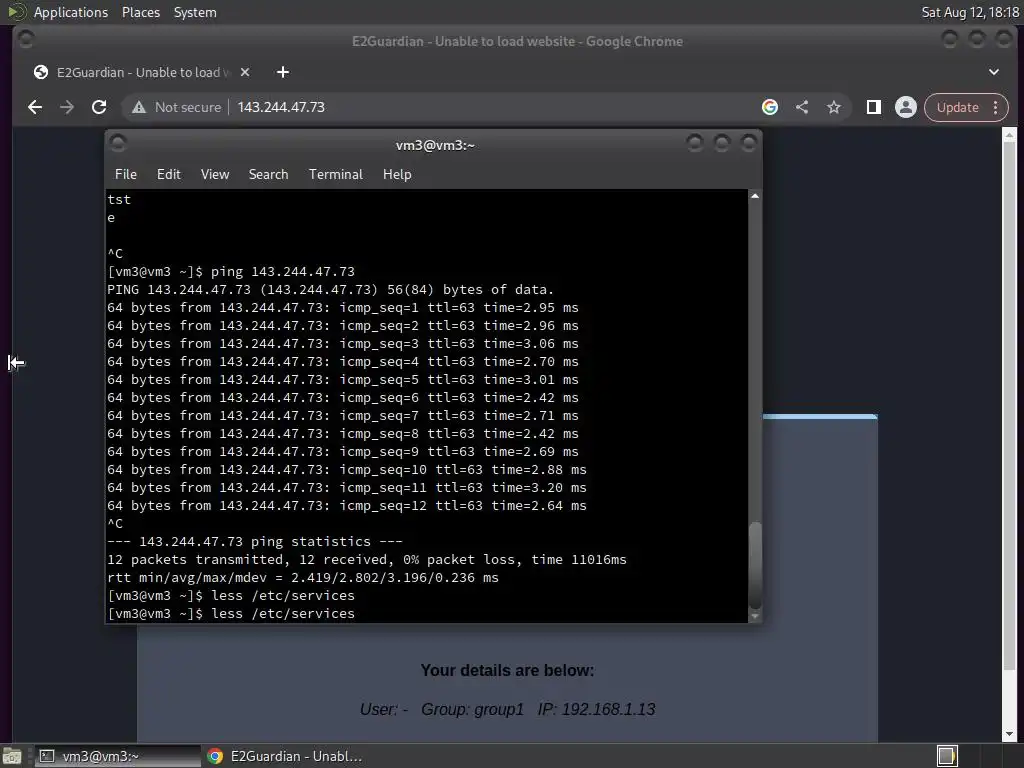Open the Chrome profile avatar
This screenshot has height=768, width=1024.
tap(906, 107)
